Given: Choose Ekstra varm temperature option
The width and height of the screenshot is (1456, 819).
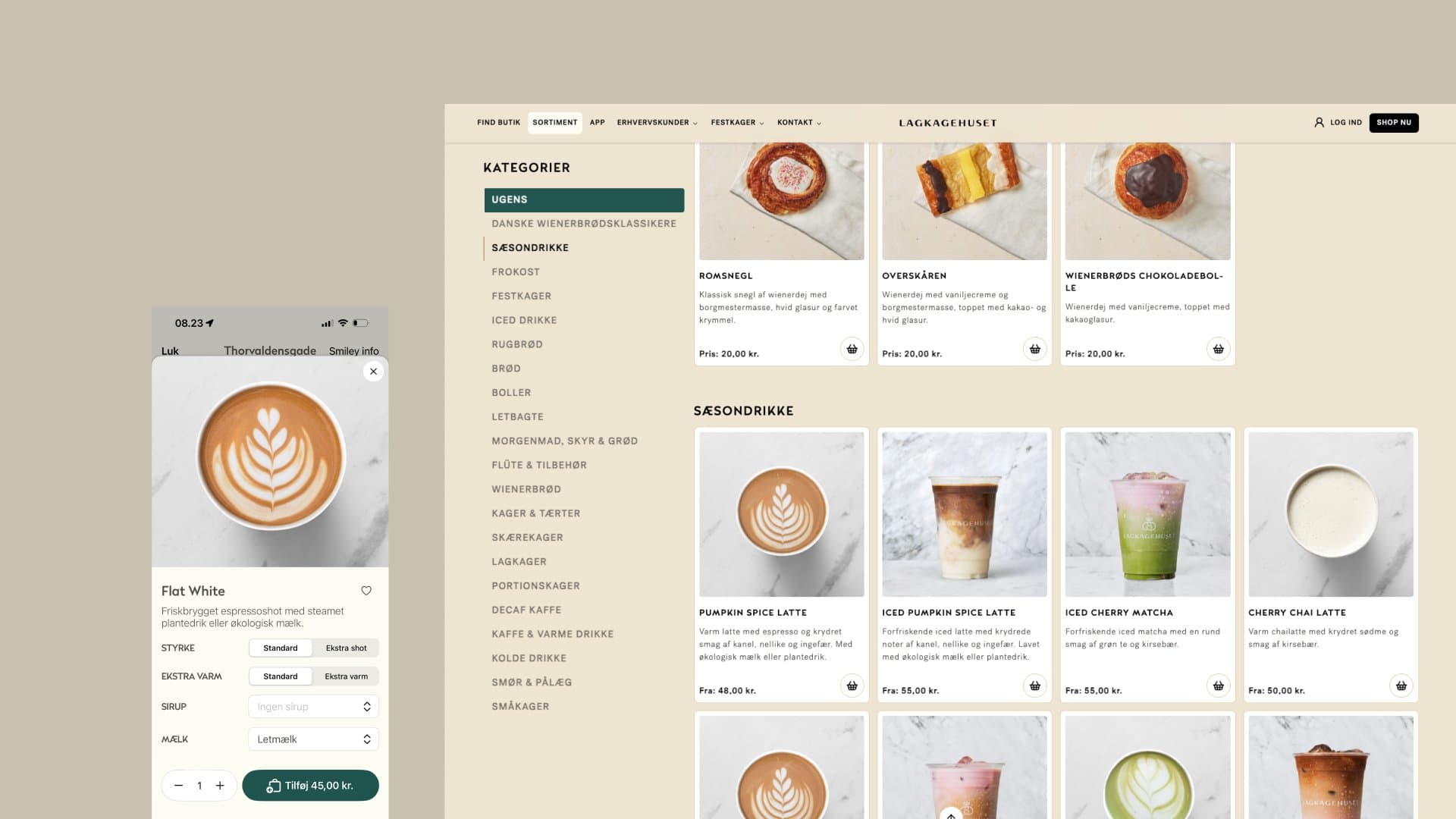Looking at the screenshot, I should [346, 676].
